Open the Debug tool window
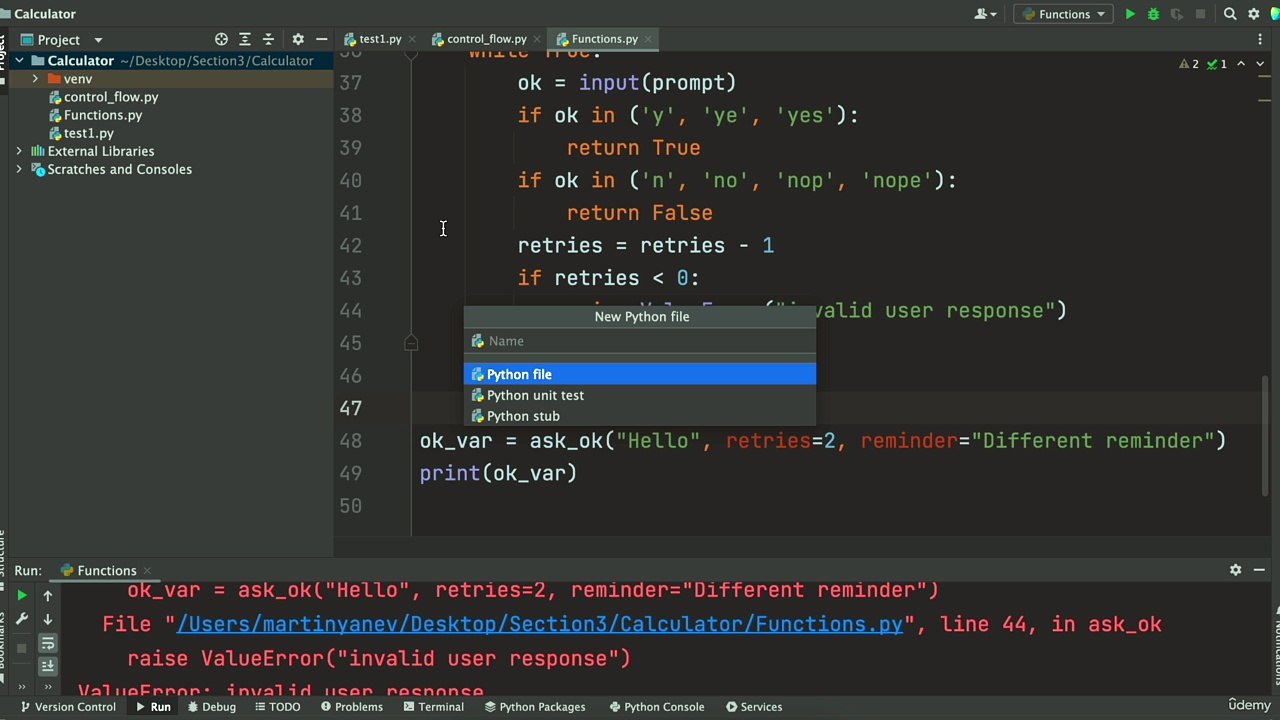1280x720 pixels. tap(211, 707)
